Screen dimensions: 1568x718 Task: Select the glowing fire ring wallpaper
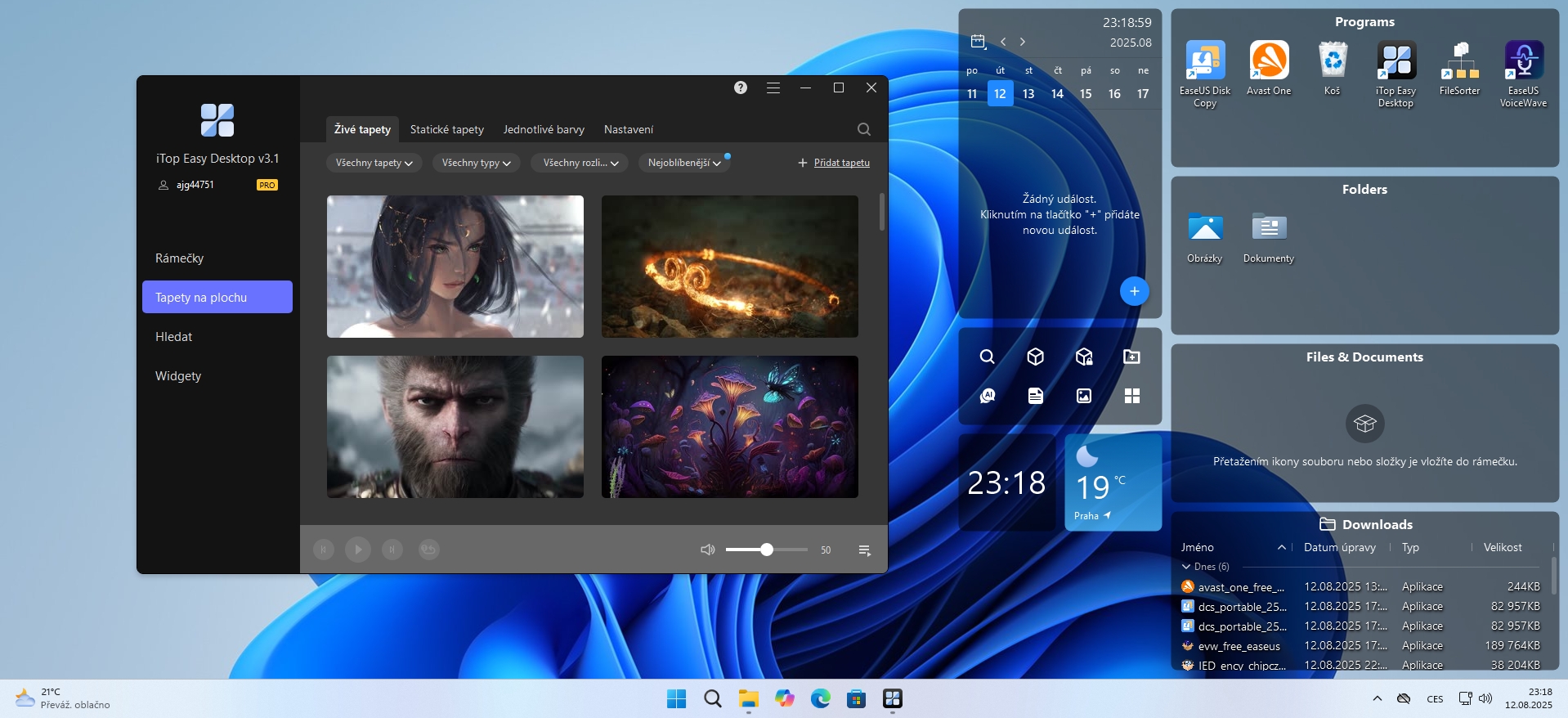[730, 267]
